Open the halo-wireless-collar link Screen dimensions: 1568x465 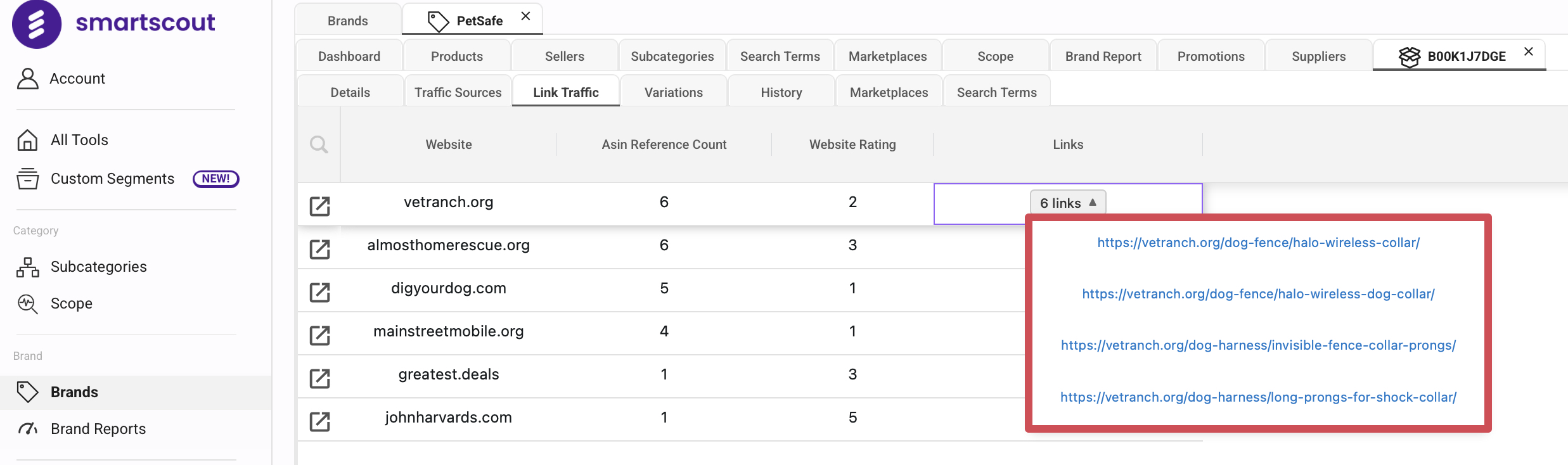coord(1258,243)
